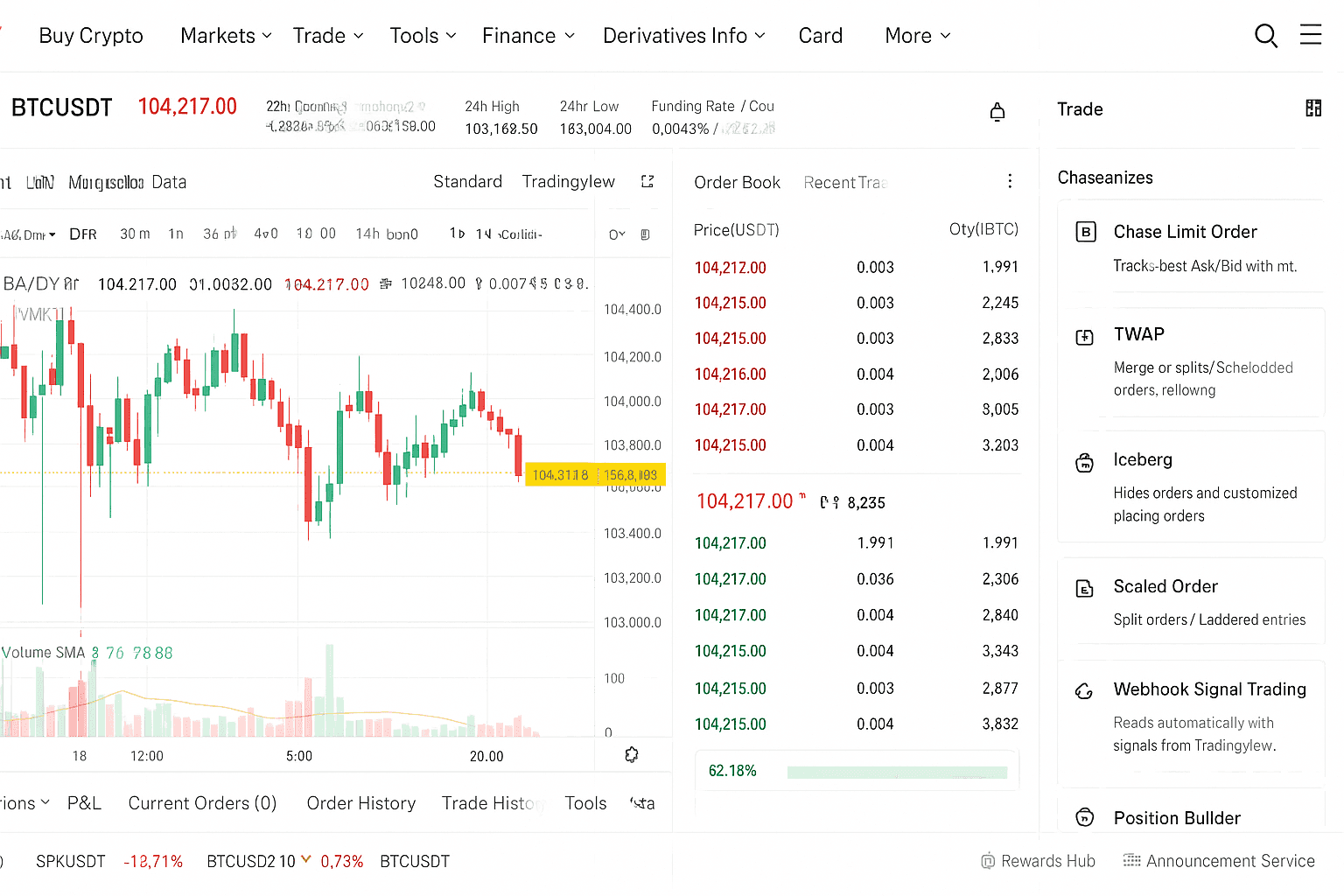Select the Iceberg order icon
Screen dimensions: 1344x896
1084,463
